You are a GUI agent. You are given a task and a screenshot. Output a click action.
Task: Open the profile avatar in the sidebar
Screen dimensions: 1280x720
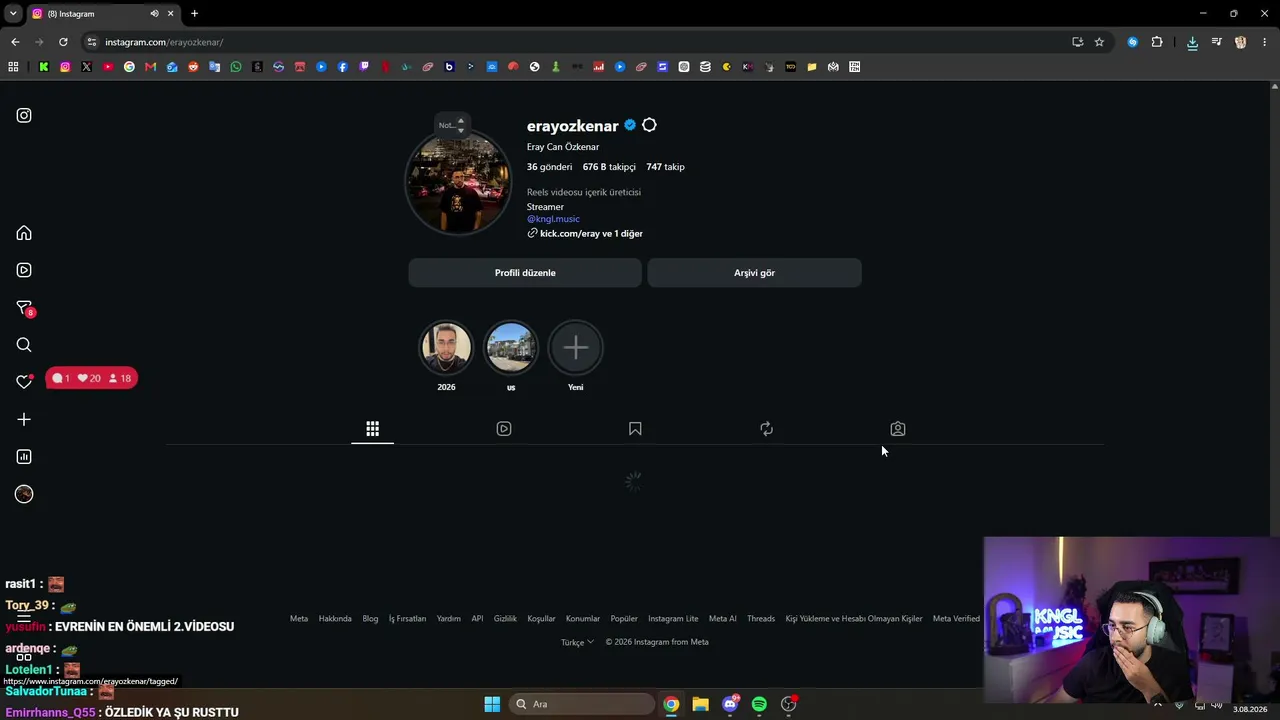tap(24, 494)
